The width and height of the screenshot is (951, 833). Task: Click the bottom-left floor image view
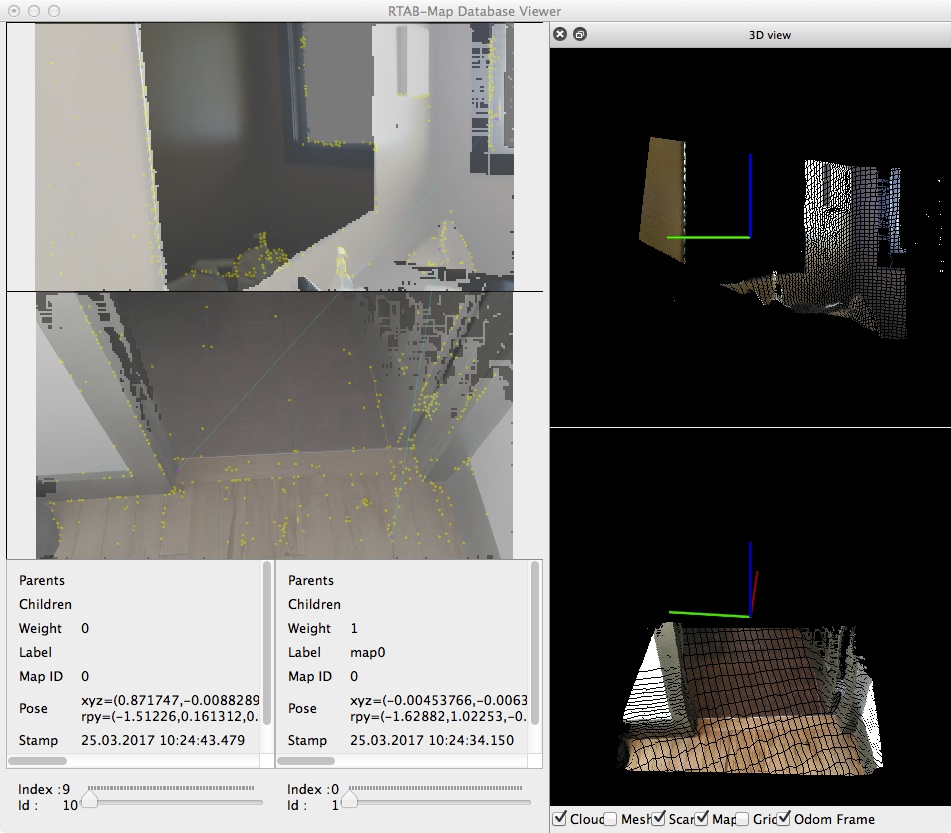click(x=274, y=425)
